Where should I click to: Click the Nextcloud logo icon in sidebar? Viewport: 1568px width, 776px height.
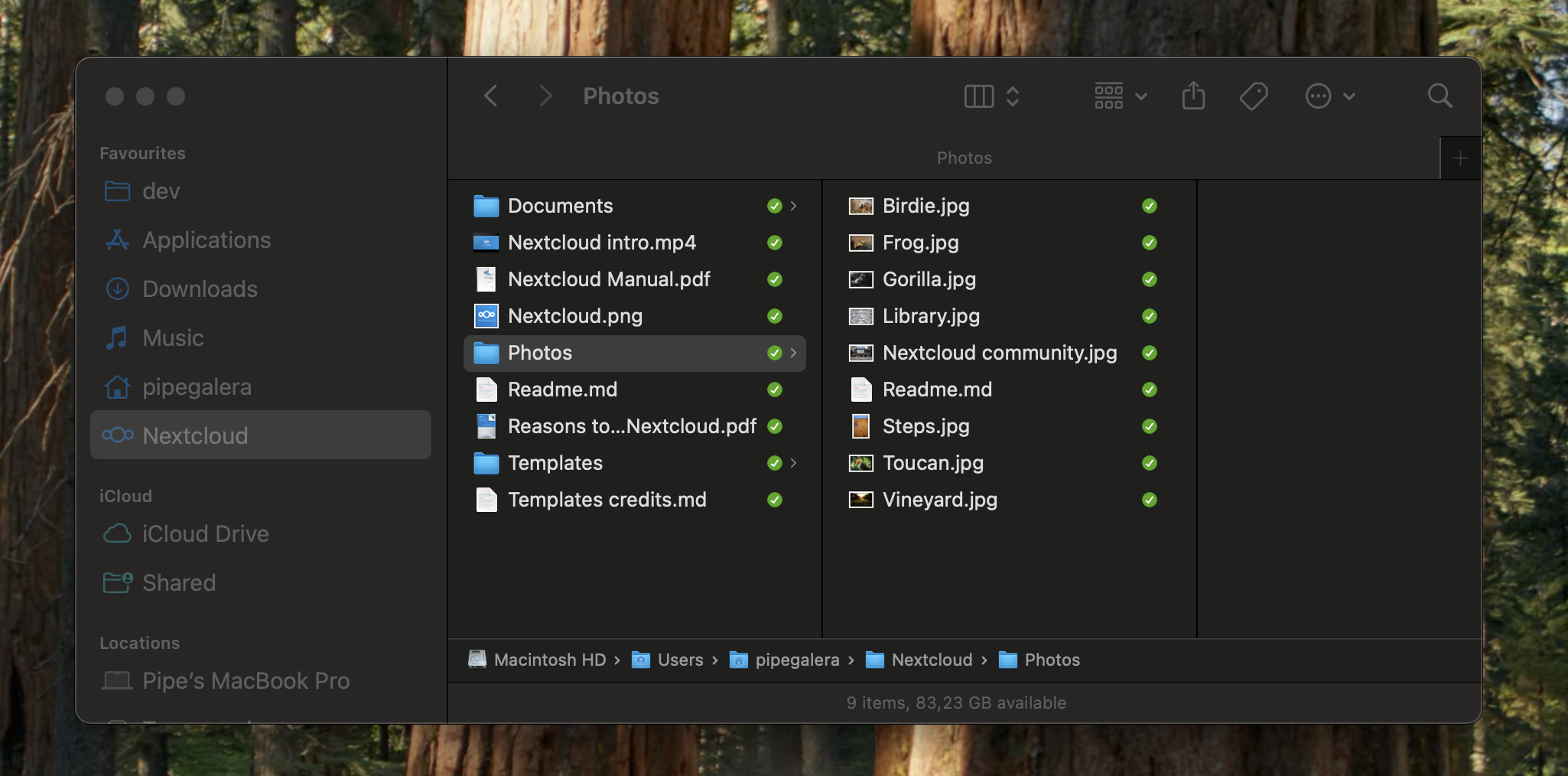[x=117, y=435]
